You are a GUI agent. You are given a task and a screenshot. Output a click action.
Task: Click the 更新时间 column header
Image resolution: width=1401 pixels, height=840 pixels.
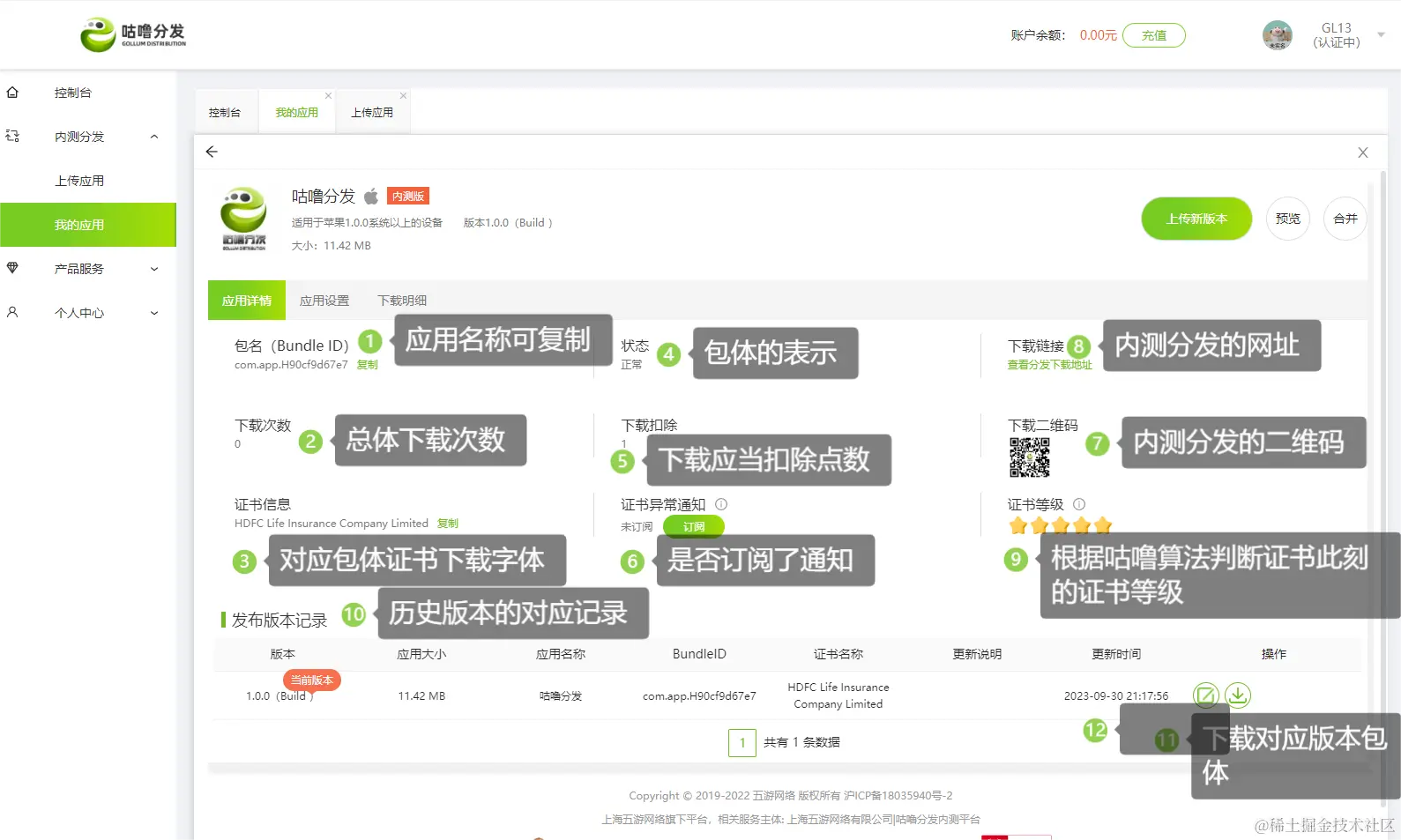tap(1116, 654)
